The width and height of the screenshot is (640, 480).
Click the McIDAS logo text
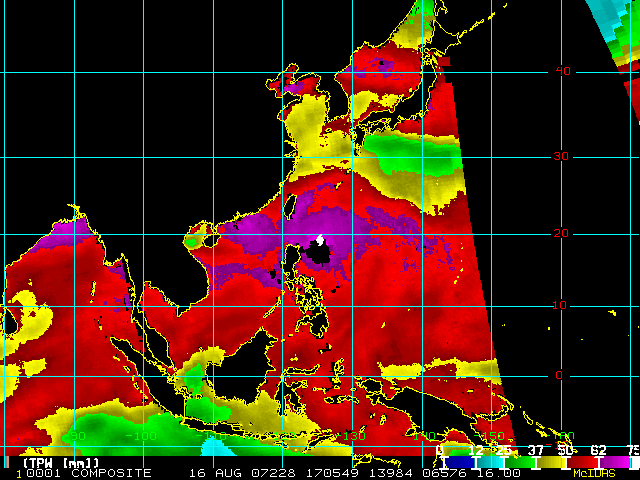(x=594, y=473)
